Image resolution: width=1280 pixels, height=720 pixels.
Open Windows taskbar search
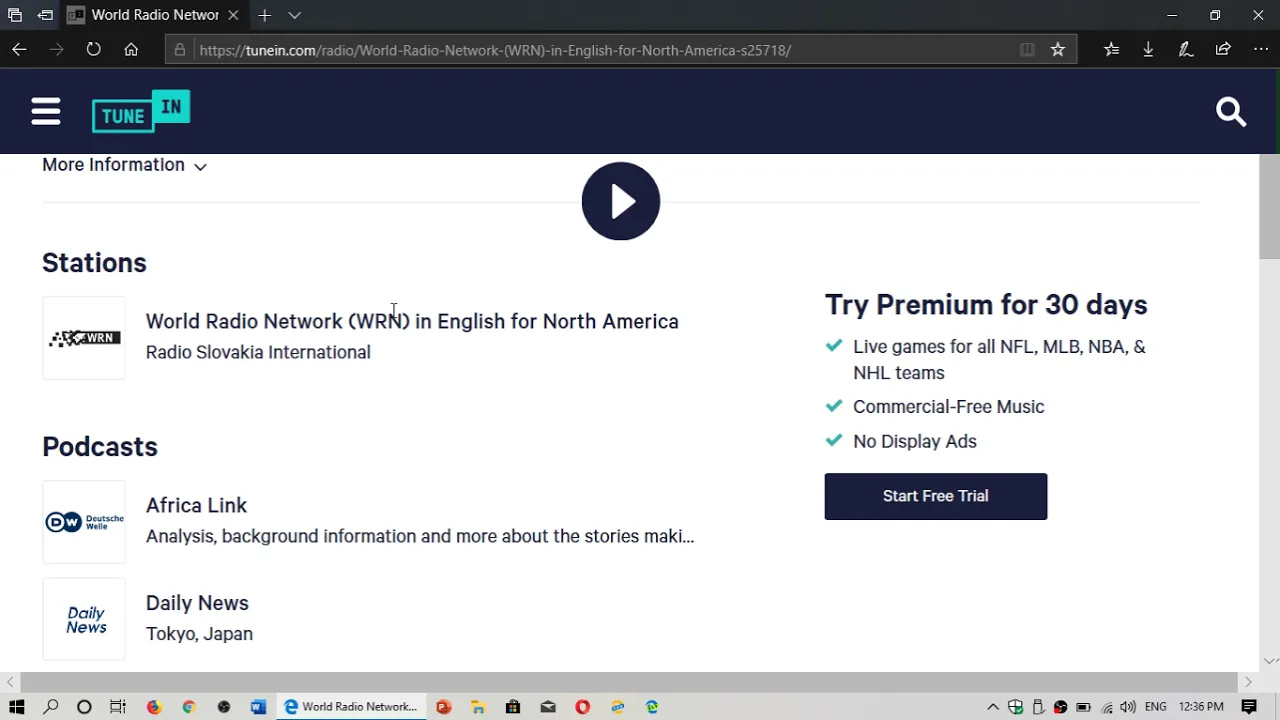coord(51,707)
